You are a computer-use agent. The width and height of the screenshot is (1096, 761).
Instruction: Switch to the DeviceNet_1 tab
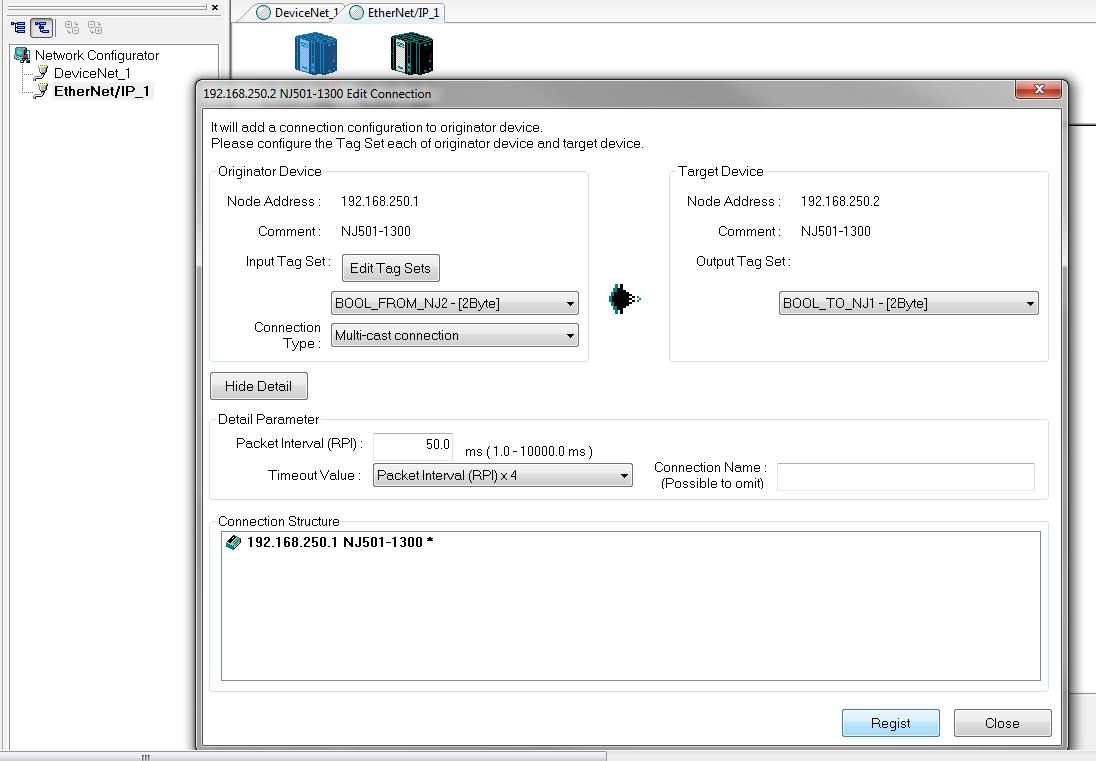pyautogui.click(x=296, y=13)
